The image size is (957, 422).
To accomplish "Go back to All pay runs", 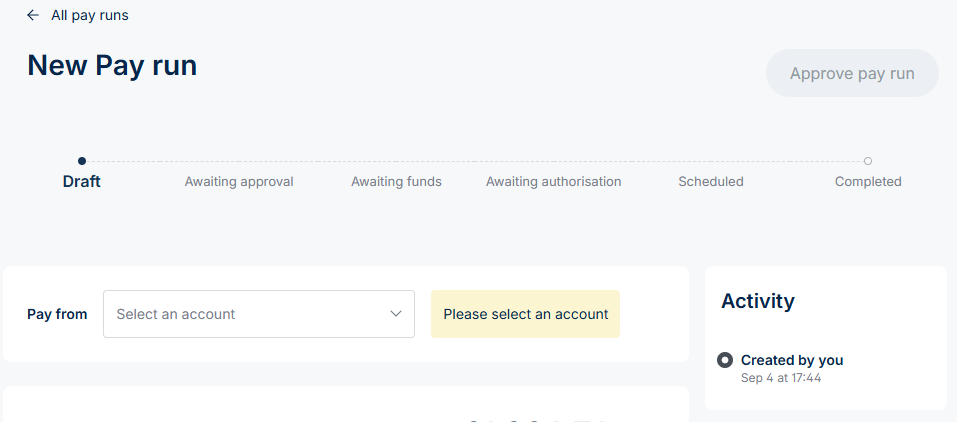I will pyautogui.click(x=89, y=15).
